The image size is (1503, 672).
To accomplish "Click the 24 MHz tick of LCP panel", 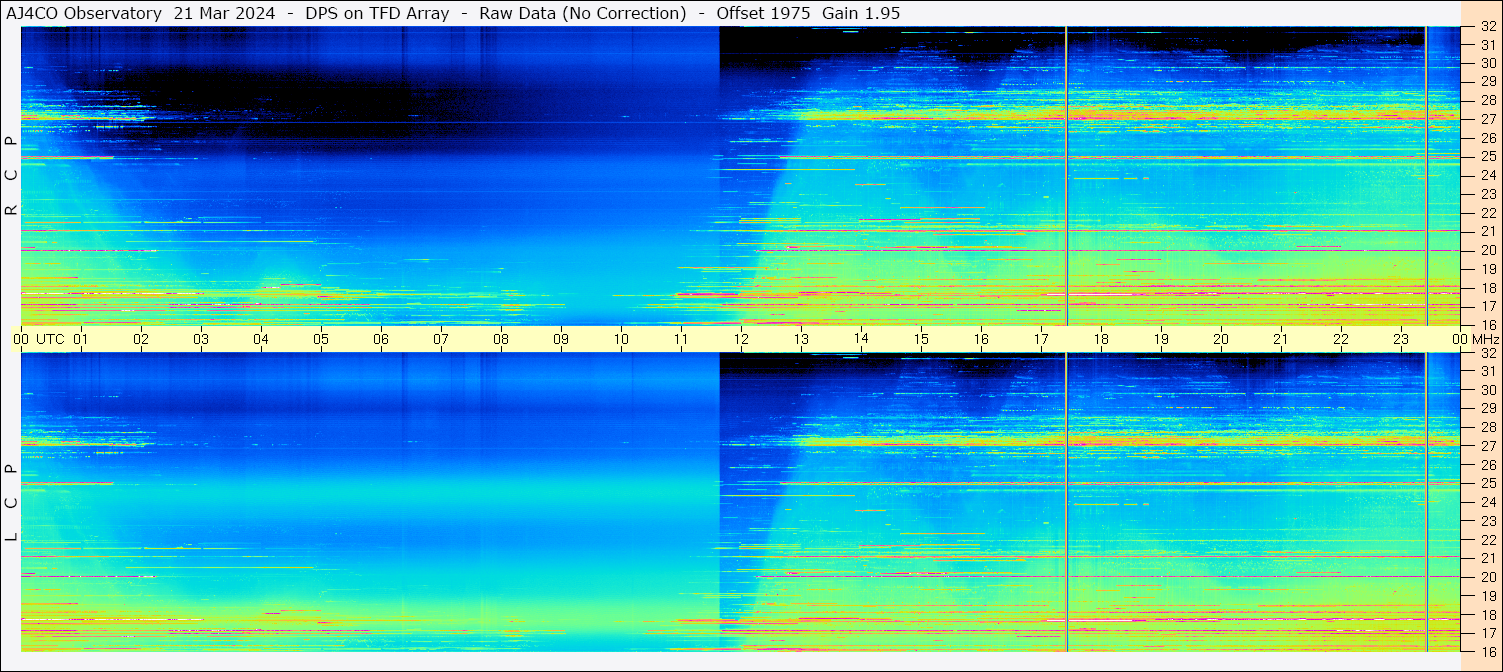I will (x=1488, y=503).
